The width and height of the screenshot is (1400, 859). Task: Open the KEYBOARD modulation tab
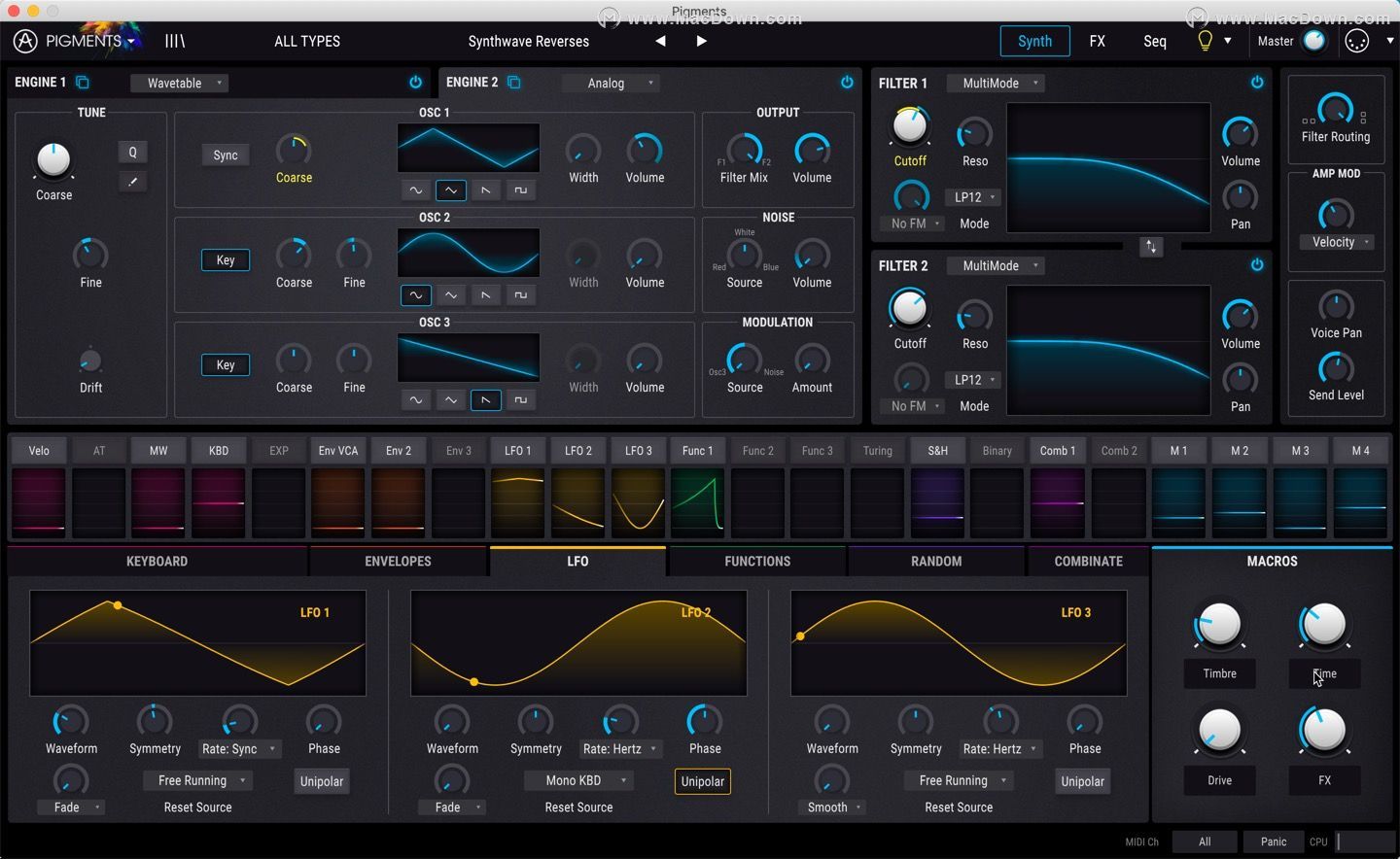157,561
